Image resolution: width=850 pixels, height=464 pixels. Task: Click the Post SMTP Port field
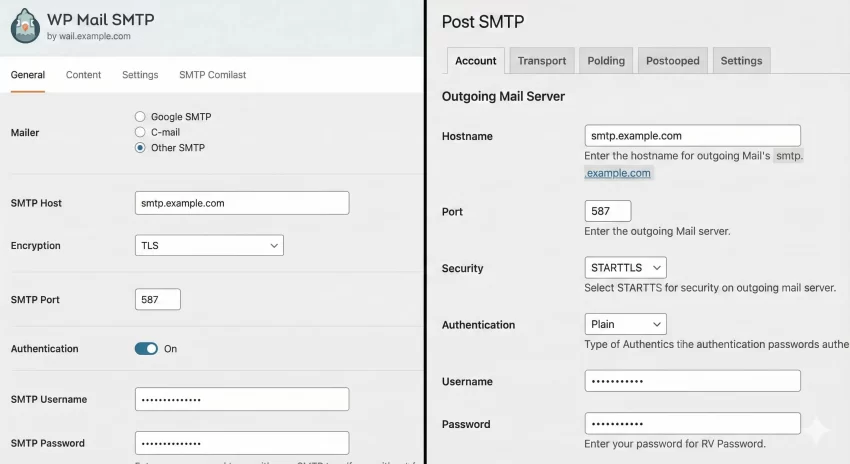tap(608, 211)
